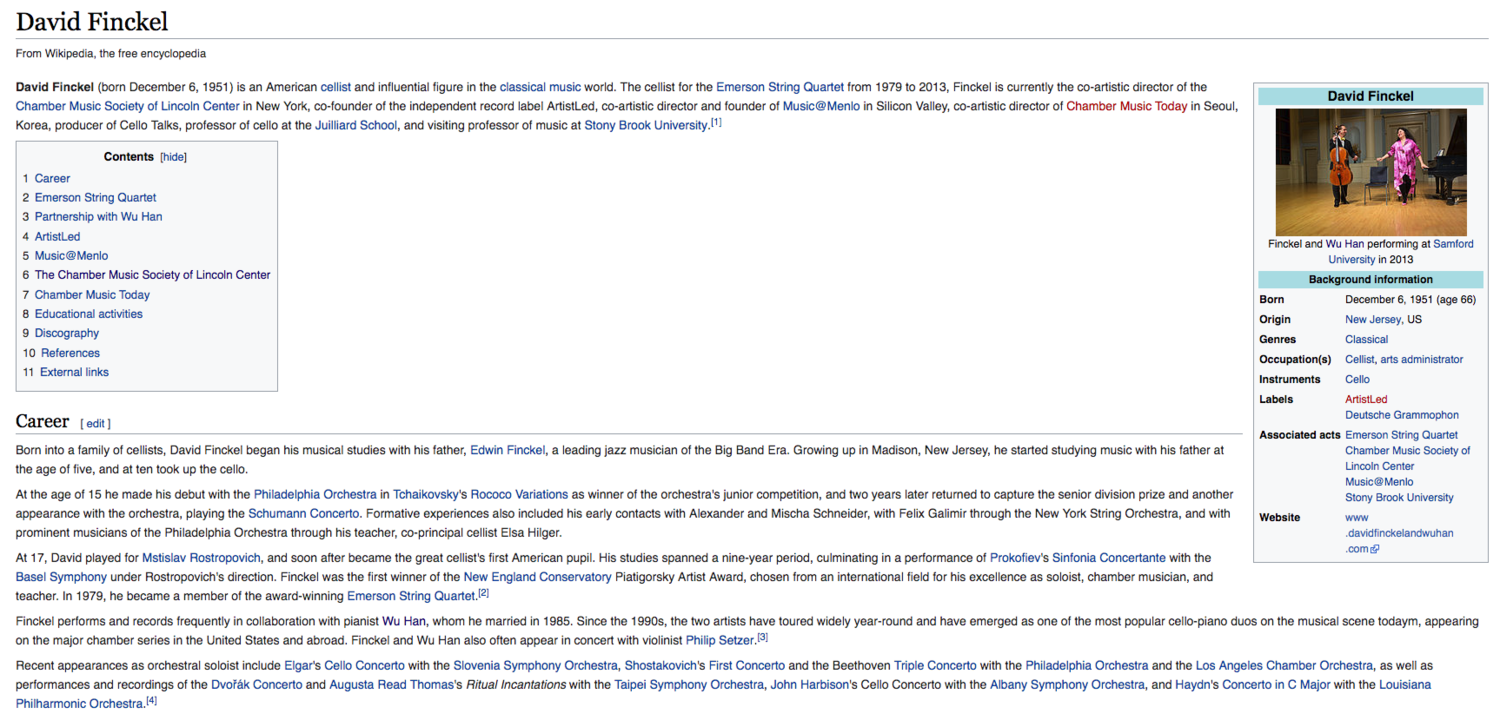Screen dimensions: 1500x727
Task: Click the Background information header
Action: tap(1370, 280)
